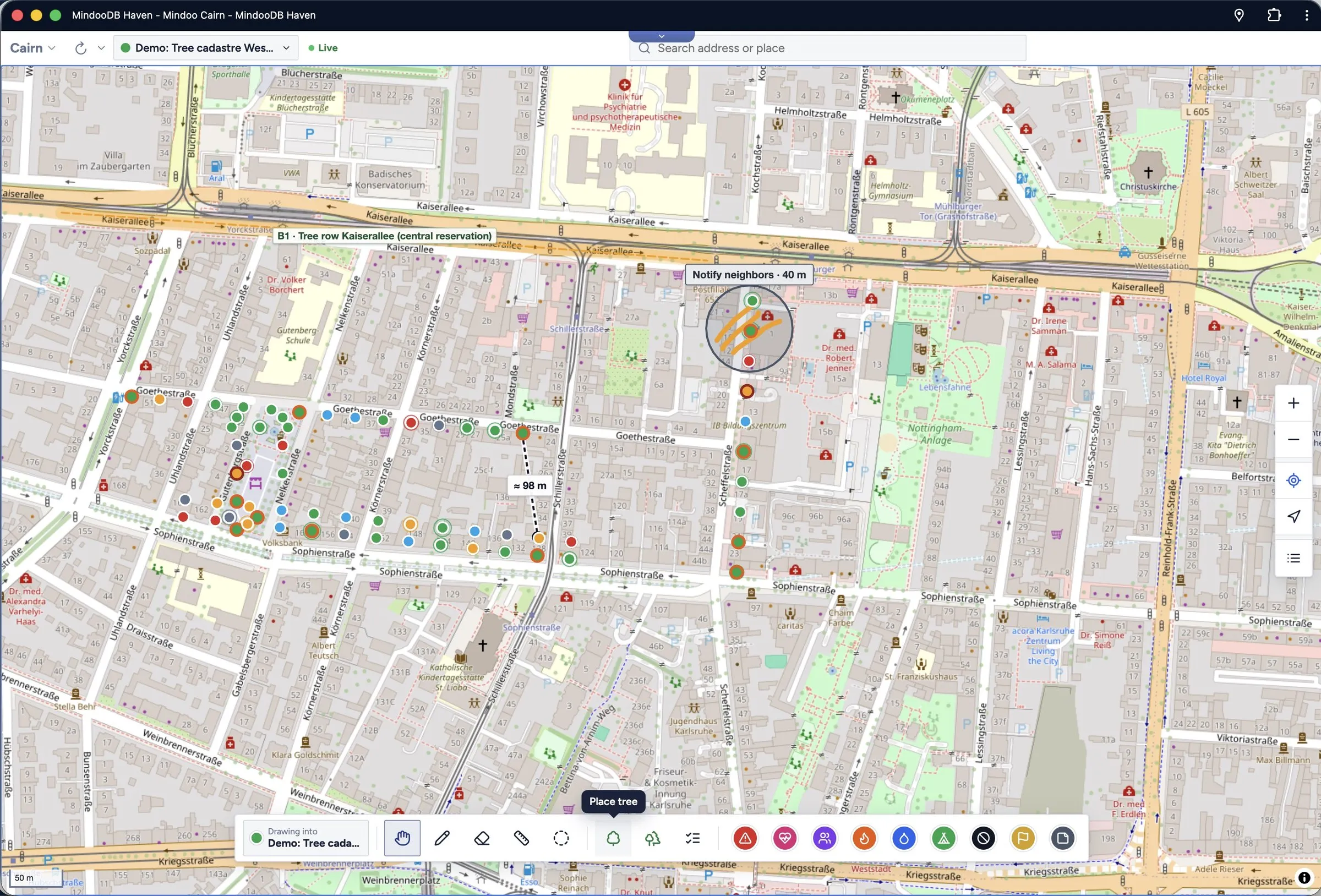The image size is (1321, 896).
Task: Choose the gray note marker
Action: (x=1062, y=838)
